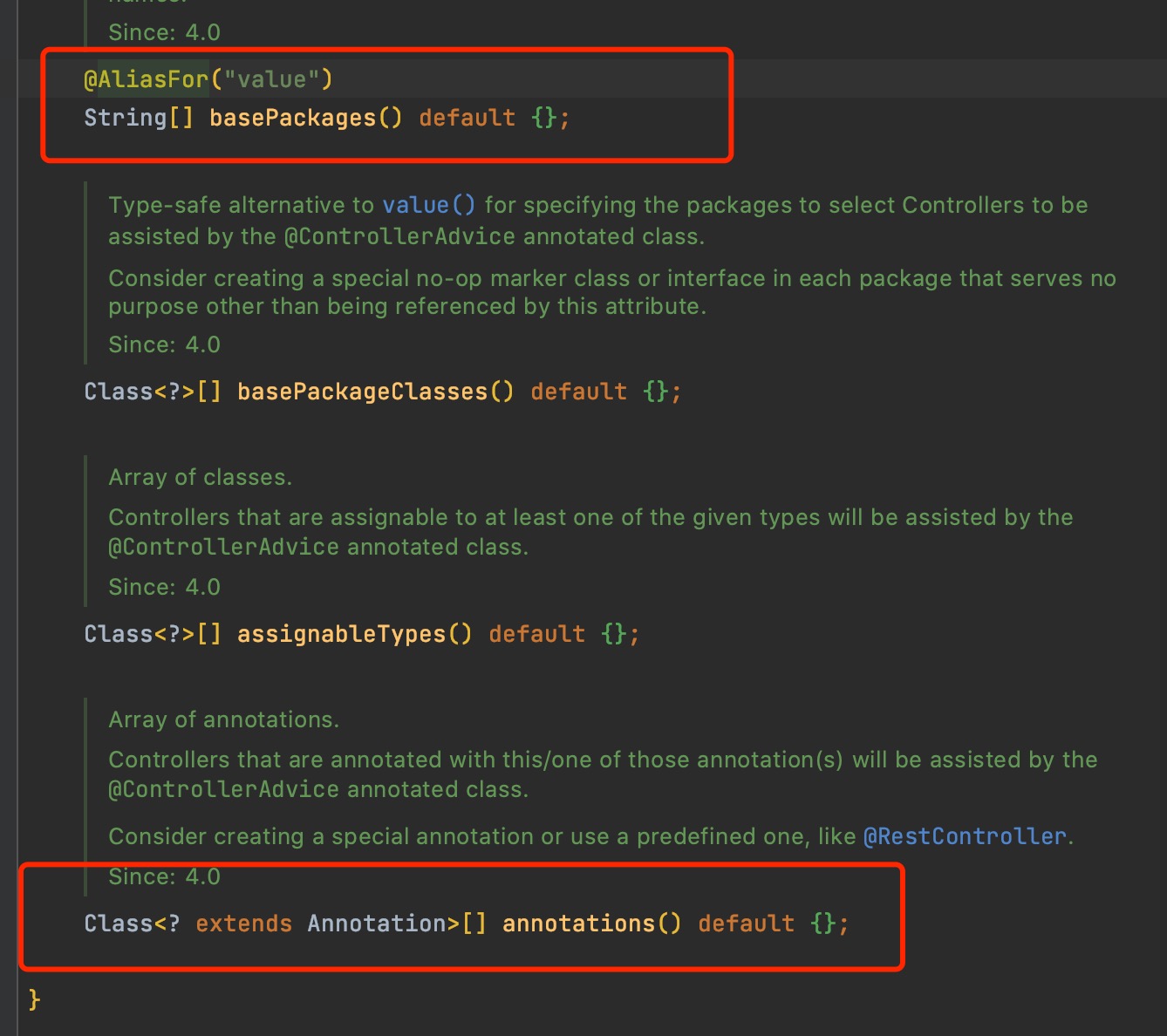Click the basePackageClasses() method name
1167x1036 pixels.
tap(376, 392)
